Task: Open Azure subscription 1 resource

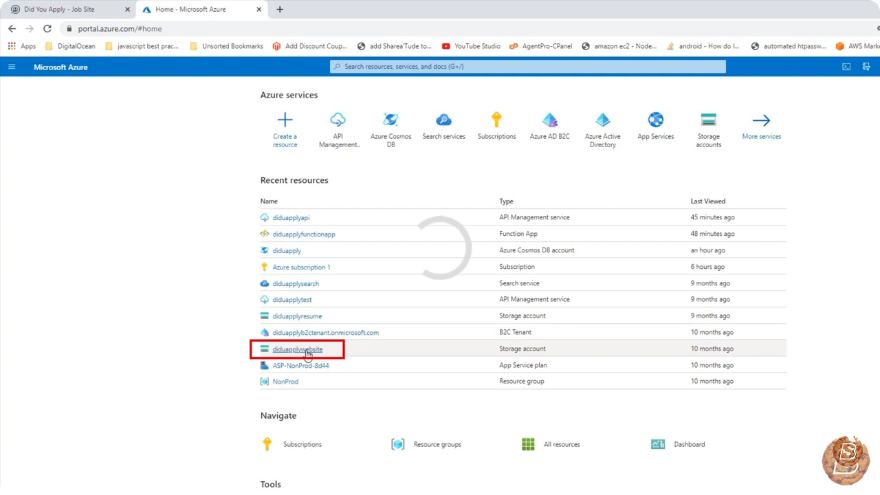Action: 301,267
